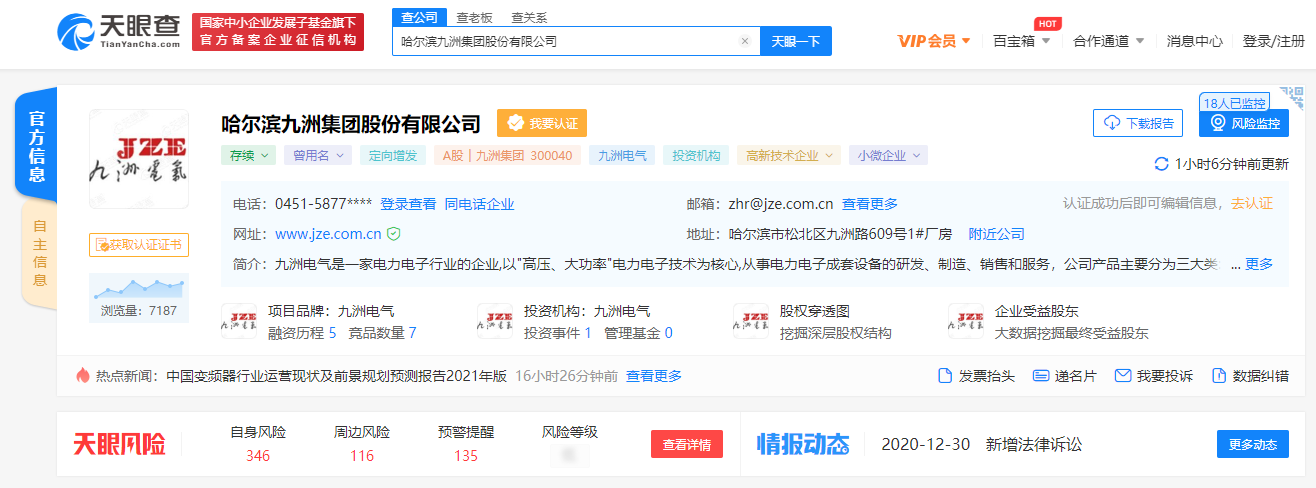Click the 情报动态 logo
1316x488 pixels.
[x=802, y=444]
